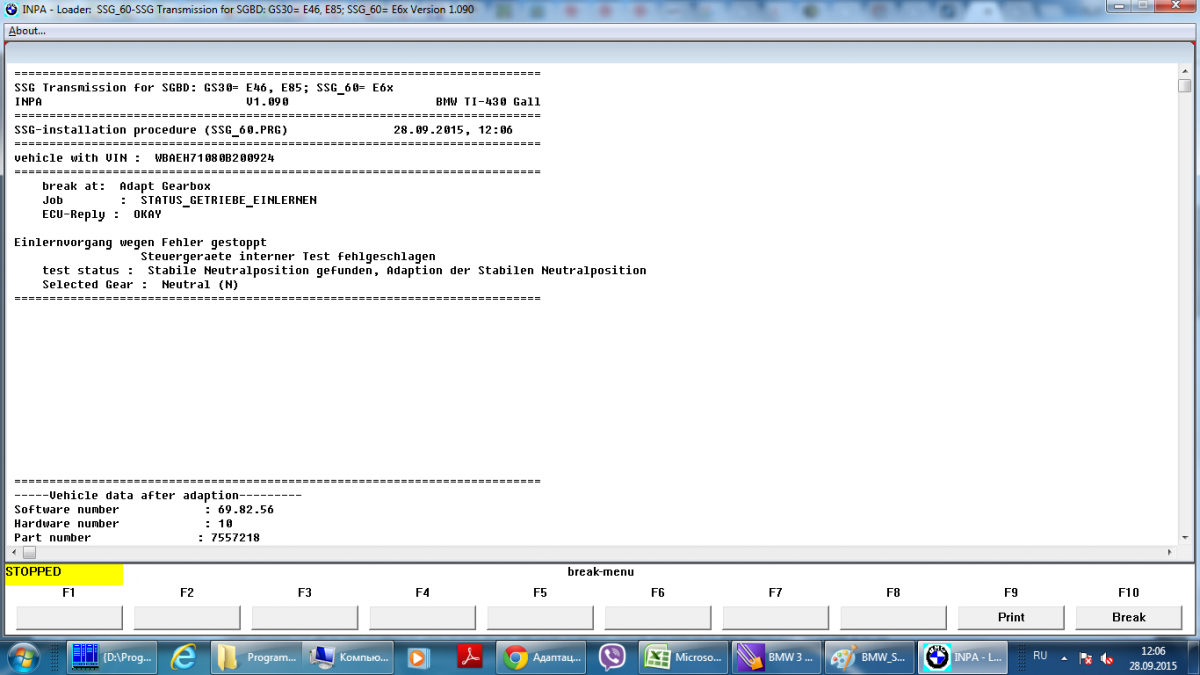The height and width of the screenshot is (675, 1200).
Task: Open the Компью... taskbar window
Action: 349,658
